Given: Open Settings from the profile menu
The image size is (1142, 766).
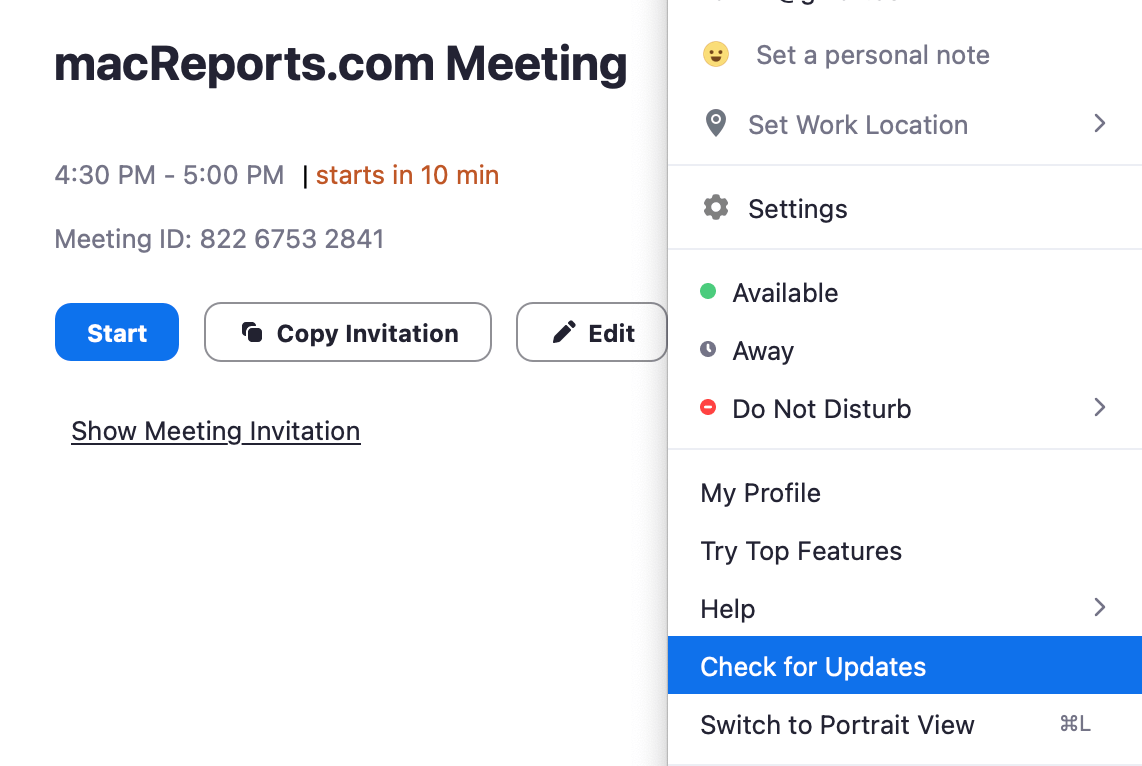Looking at the screenshot, I should click(x=905, y=209).
